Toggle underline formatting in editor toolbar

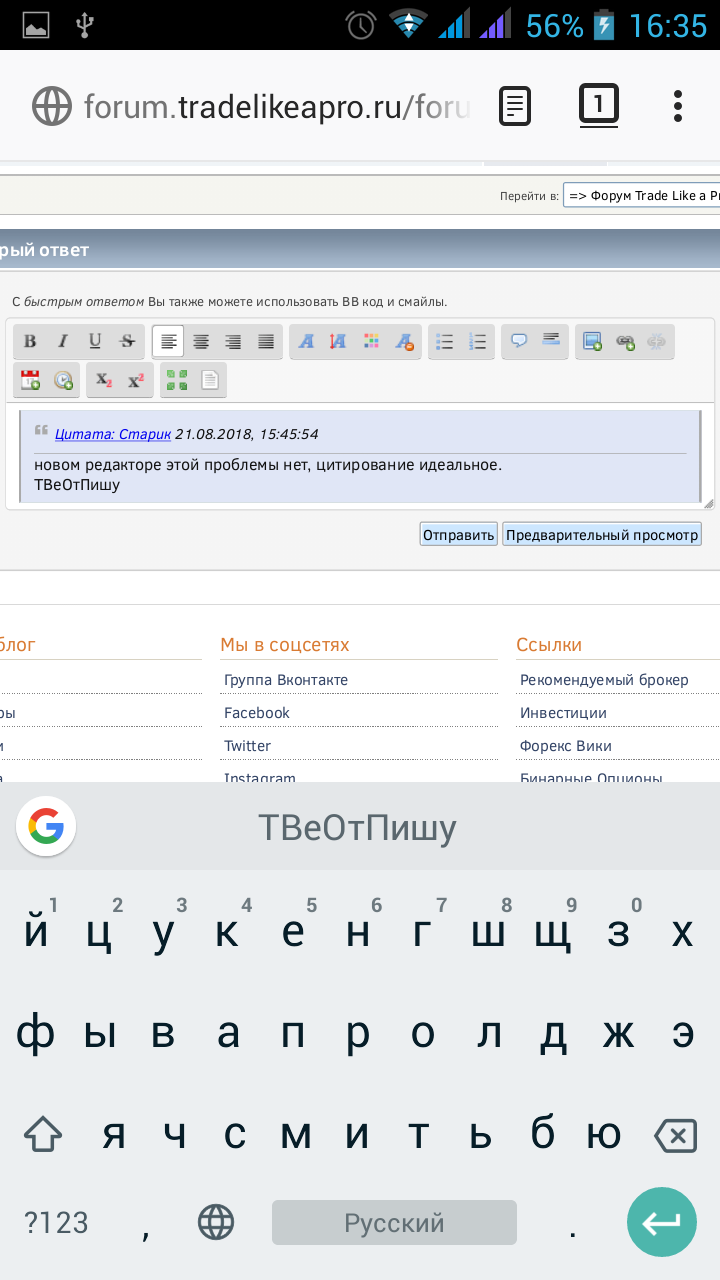95,342
